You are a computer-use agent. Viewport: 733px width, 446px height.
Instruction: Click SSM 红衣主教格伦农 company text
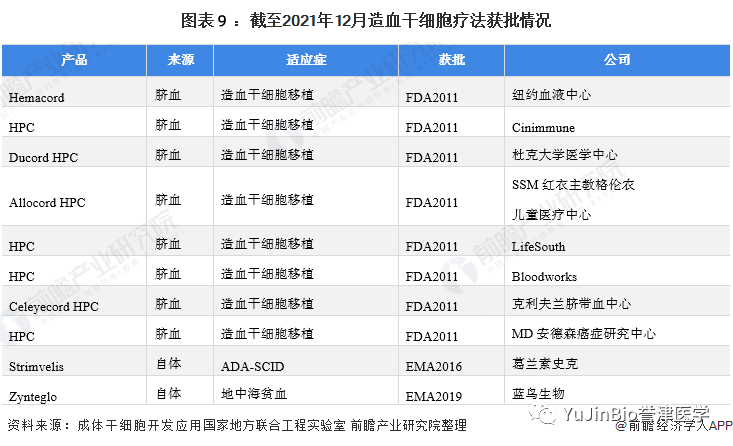pos(573,185)
